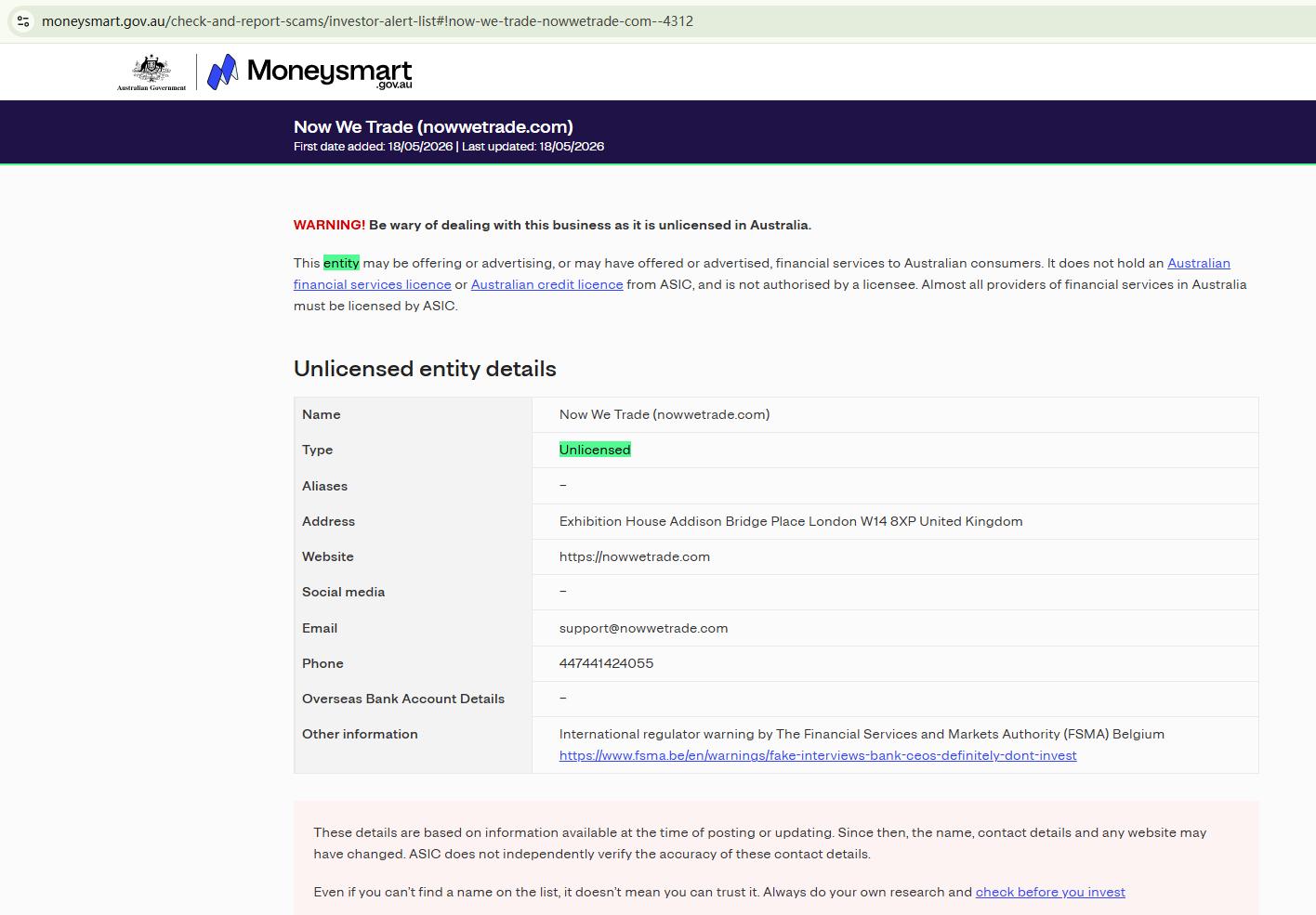The height and width of the screenshot is (915, 1316).
Task: Click the site information icon in address bar
Action: coord(23,20)
